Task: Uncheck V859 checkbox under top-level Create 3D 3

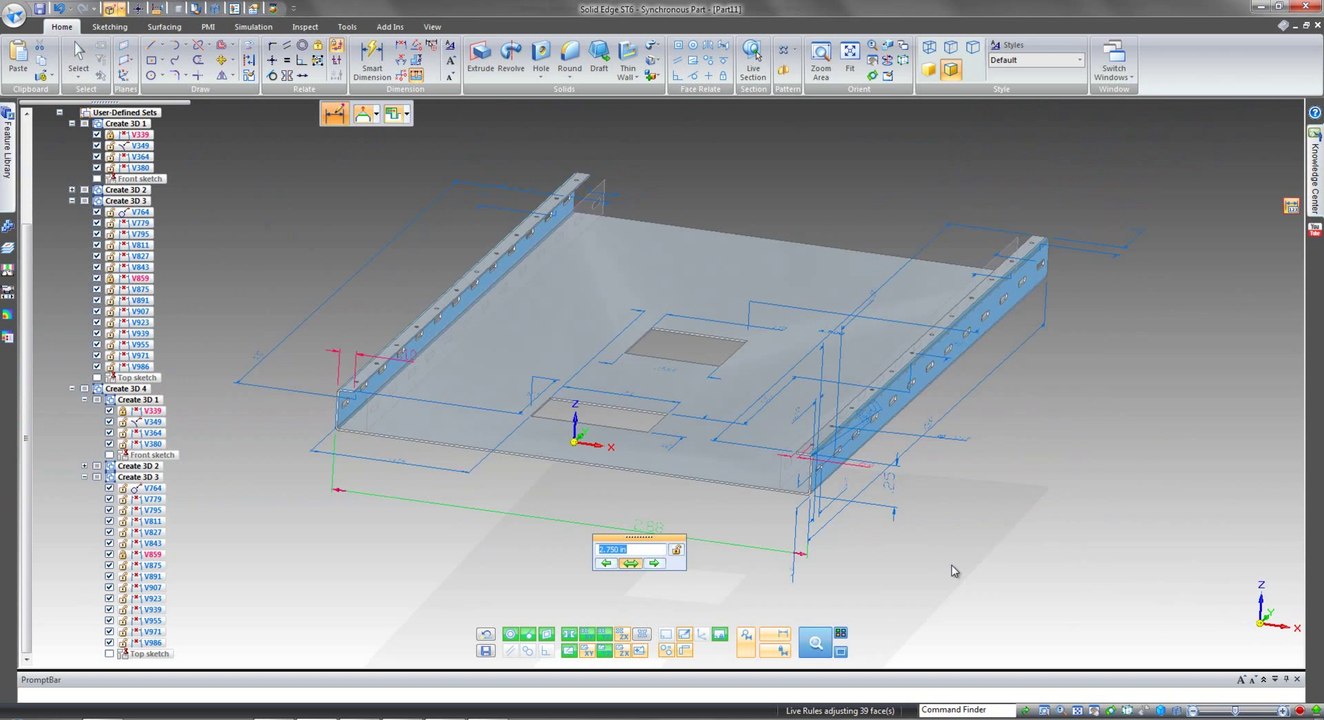Action: coord(97,278)
